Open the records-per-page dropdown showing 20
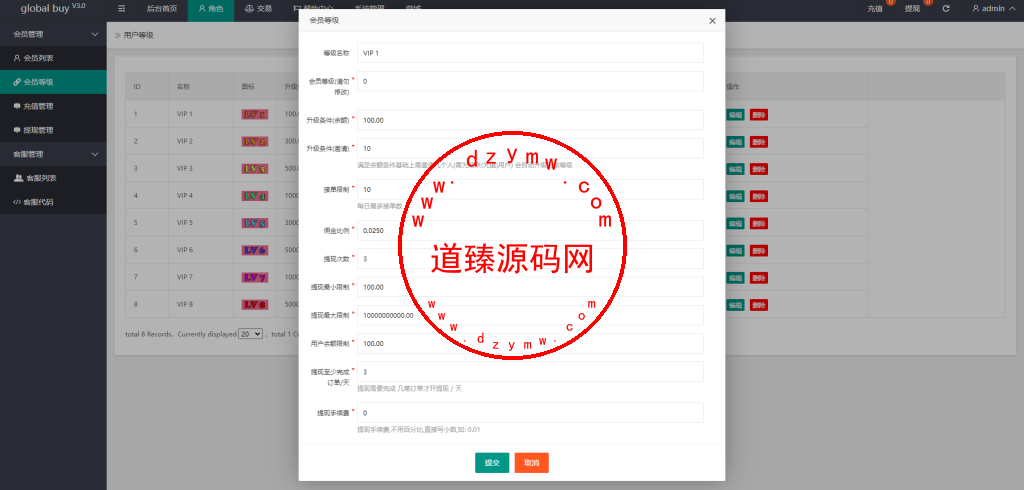 point(250,334)
